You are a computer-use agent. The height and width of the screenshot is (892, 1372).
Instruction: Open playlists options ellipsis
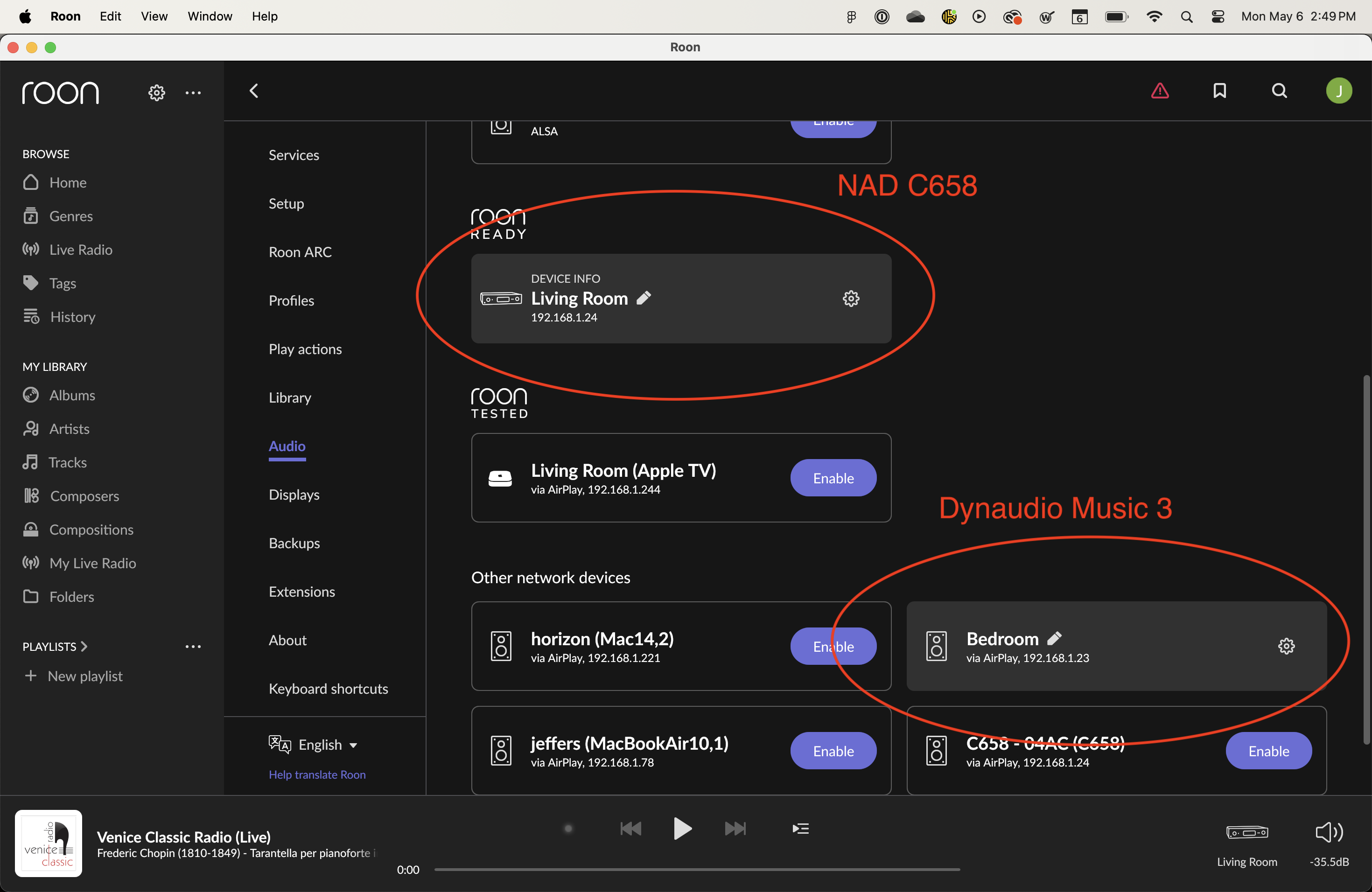coord(193,647)
